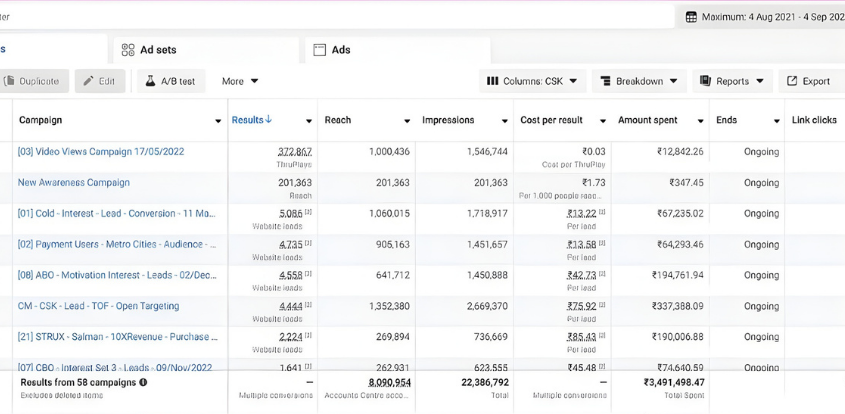Click the Amount spent column header

pos(648,120)
